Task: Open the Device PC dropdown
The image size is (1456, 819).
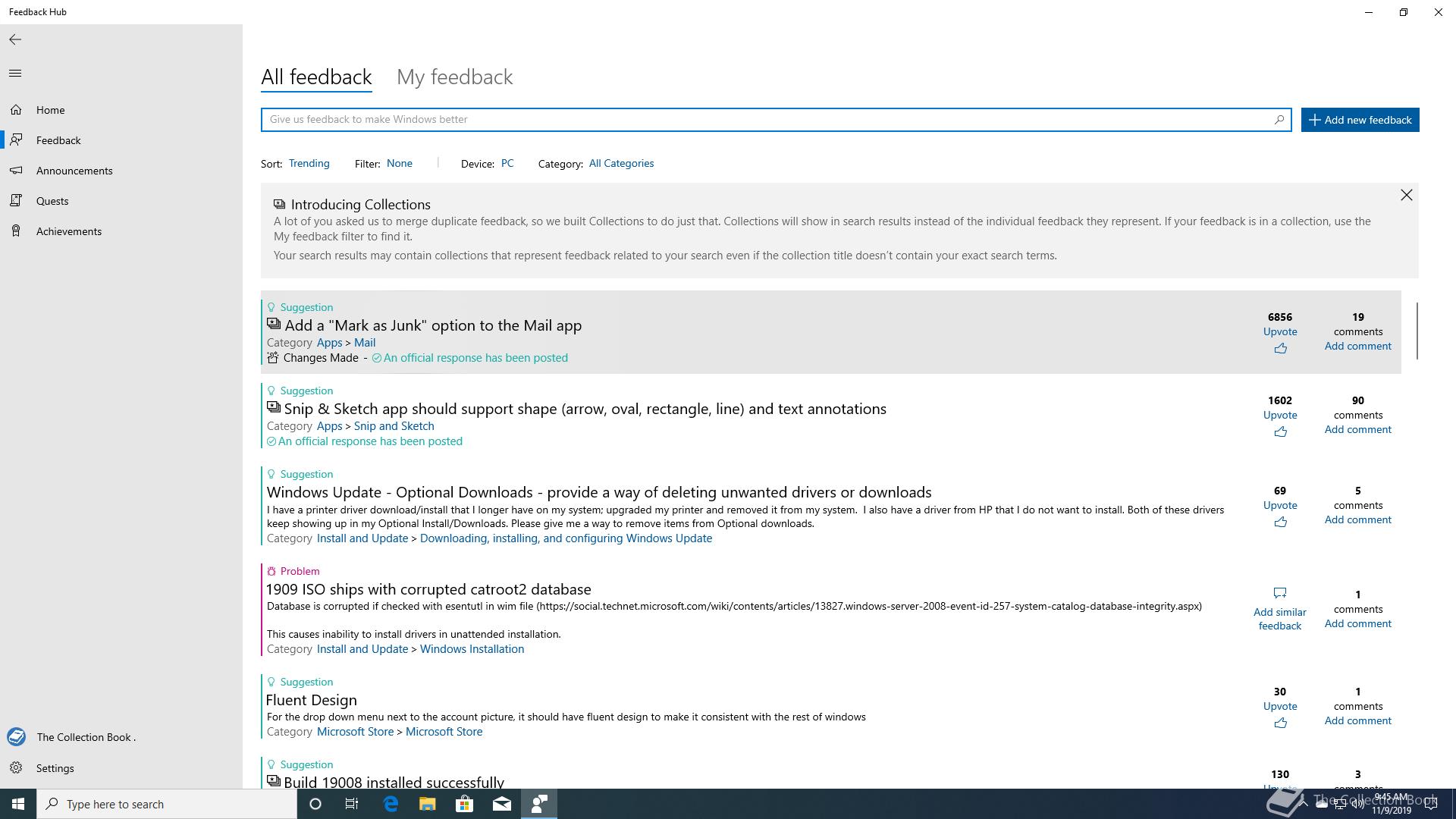Action: point(507,163)
